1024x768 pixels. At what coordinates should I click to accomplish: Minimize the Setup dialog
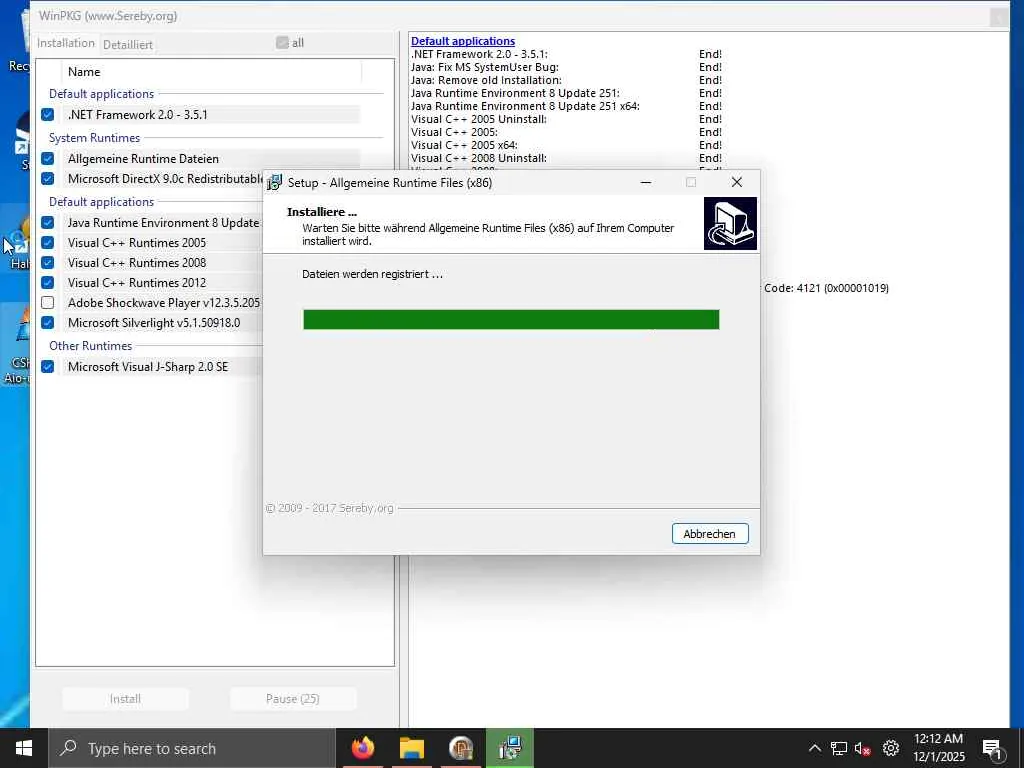(646, 182)
